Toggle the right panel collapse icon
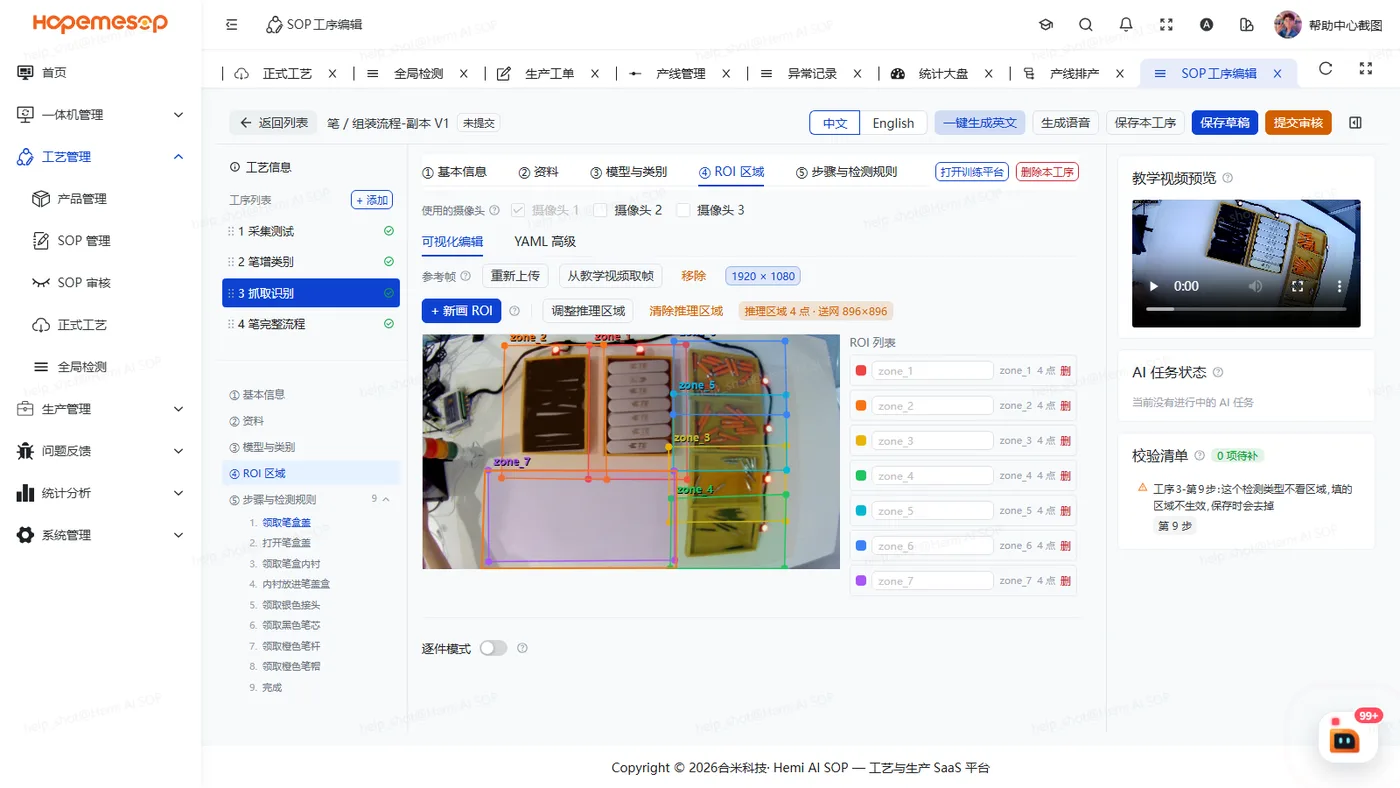Image resolution: width=1400 pixels, height=788 pixels. 1356,123
